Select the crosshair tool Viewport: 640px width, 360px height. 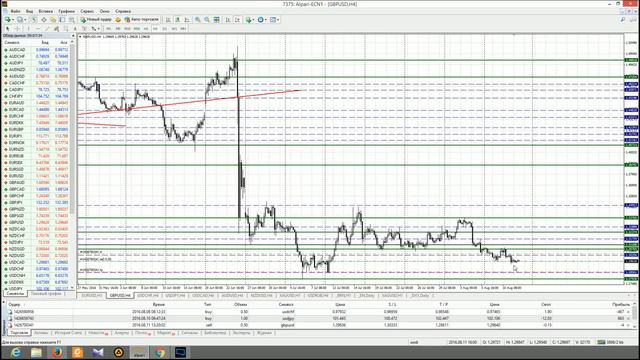[17, 29]
